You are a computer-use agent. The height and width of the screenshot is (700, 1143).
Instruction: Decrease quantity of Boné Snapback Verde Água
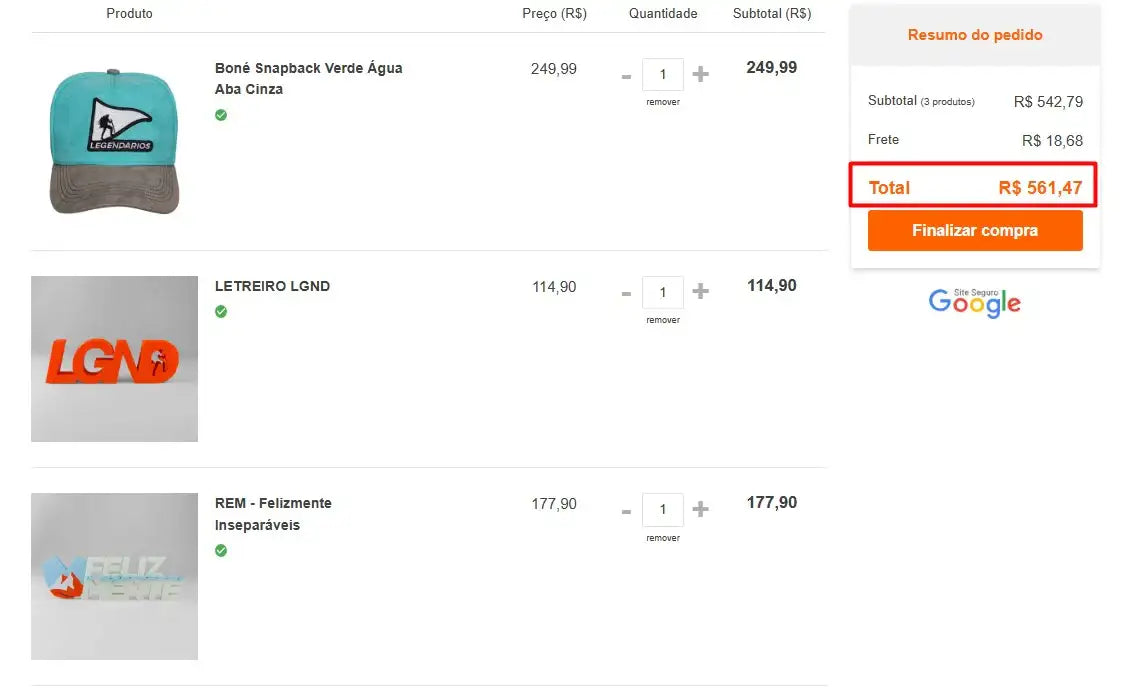coord(625,74)
